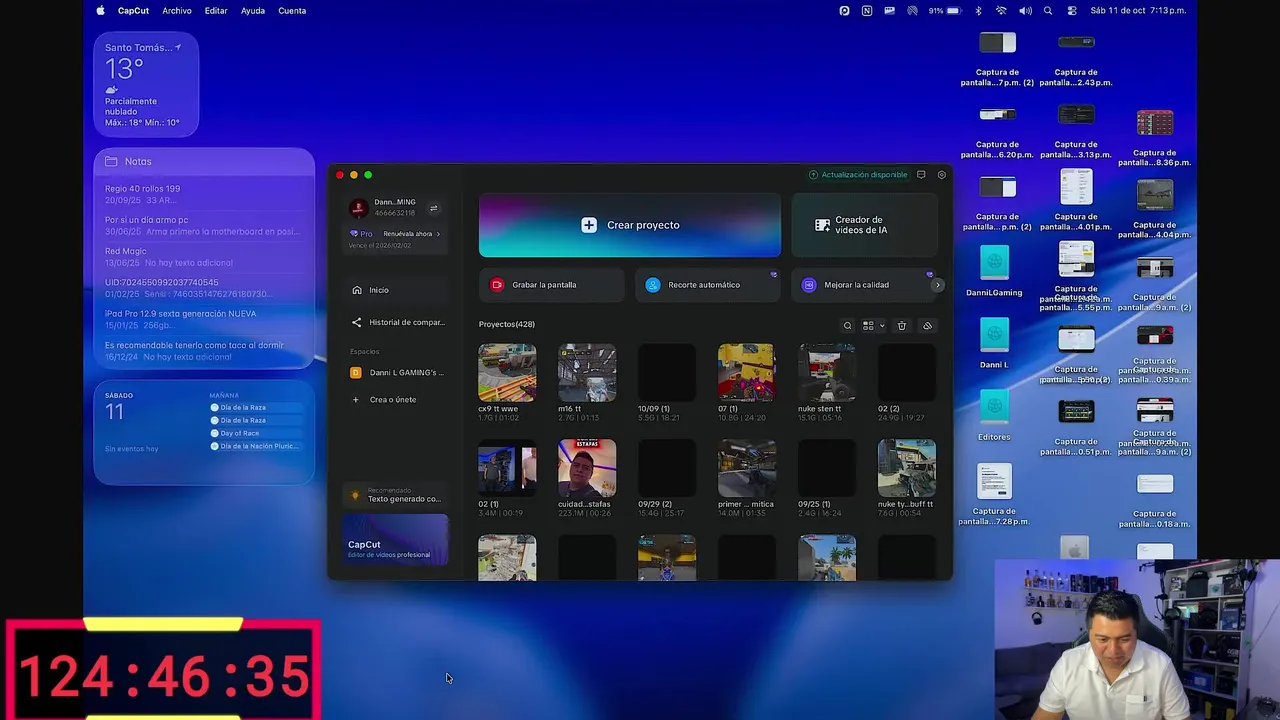Open the feedback message icon in CapCut header
The width and height of the screenshot is (1280, 720).
click(x=921, y=175)
